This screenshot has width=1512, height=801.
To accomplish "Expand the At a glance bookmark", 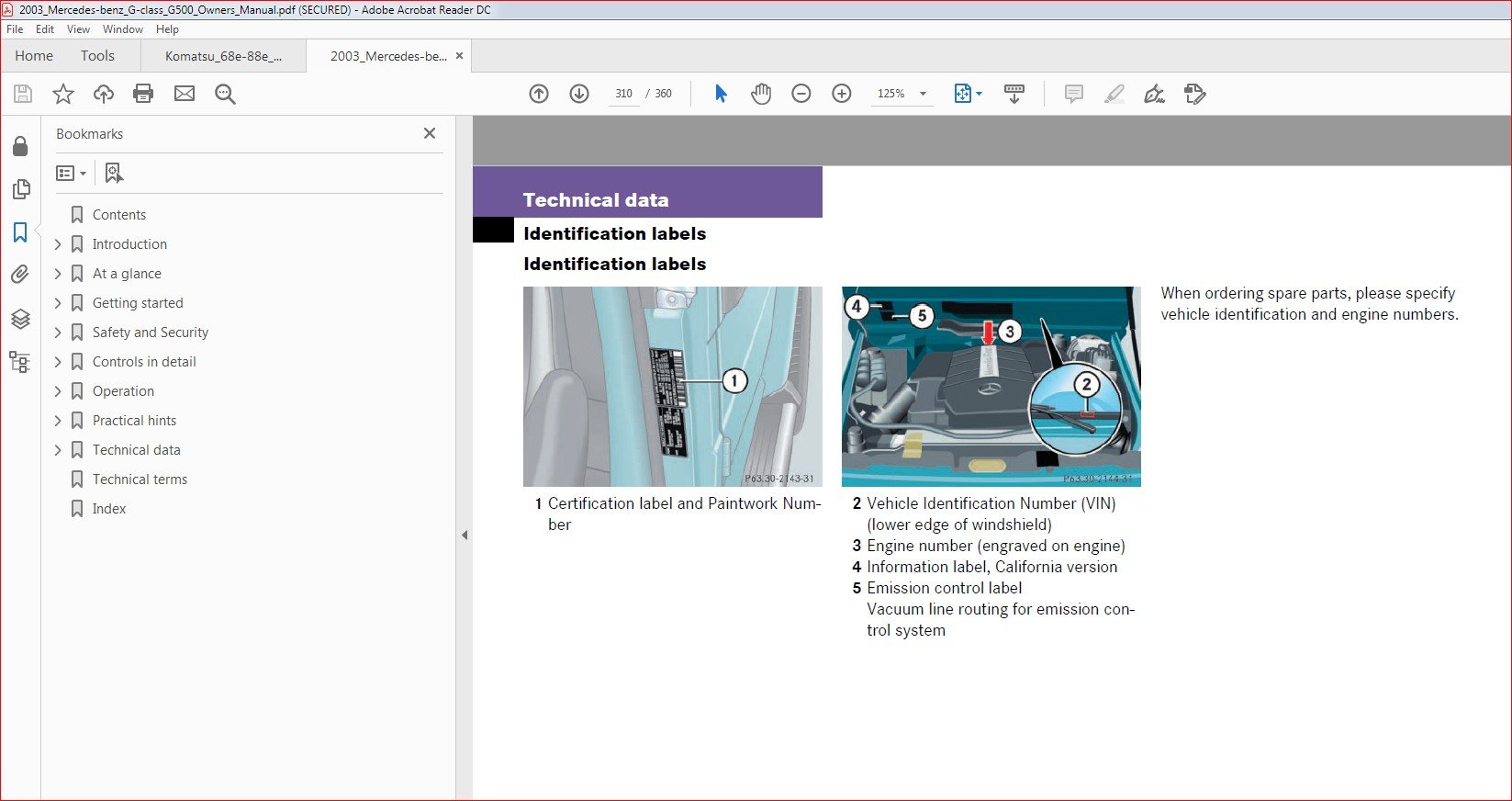I will 58,274.
